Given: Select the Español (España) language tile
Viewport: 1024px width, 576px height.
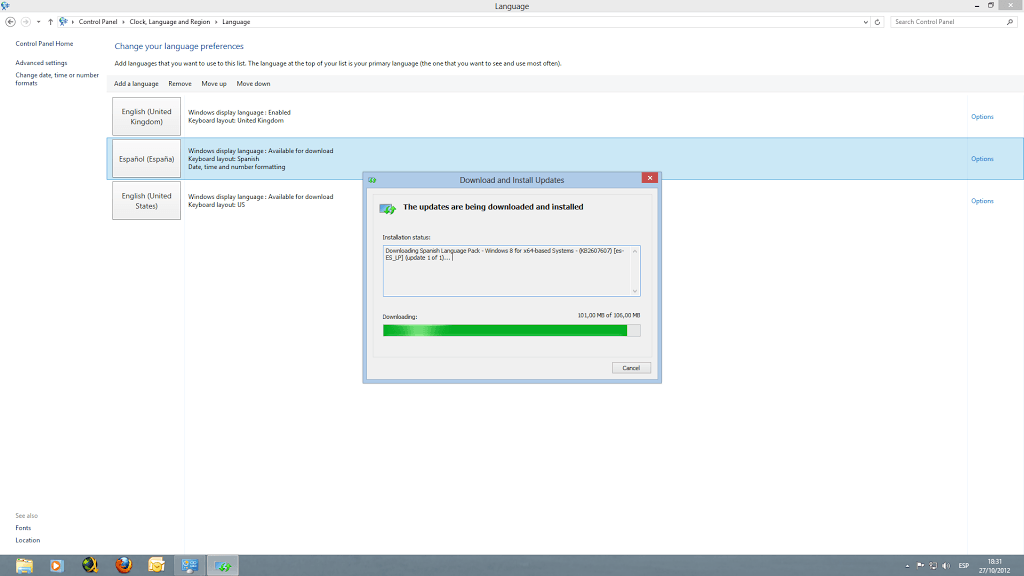Looking at the screenshot, I should click(x=146, y=159).
